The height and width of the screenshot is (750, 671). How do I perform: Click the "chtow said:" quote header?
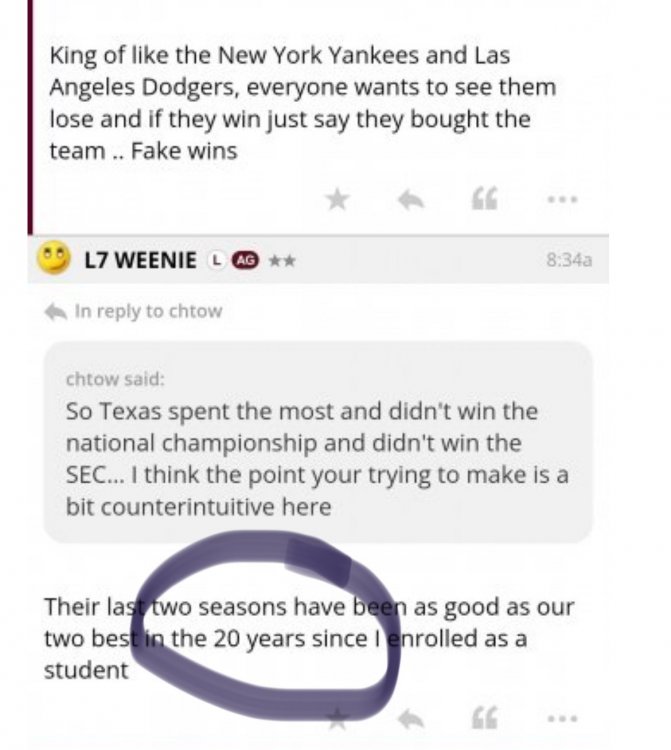[115, 379]
